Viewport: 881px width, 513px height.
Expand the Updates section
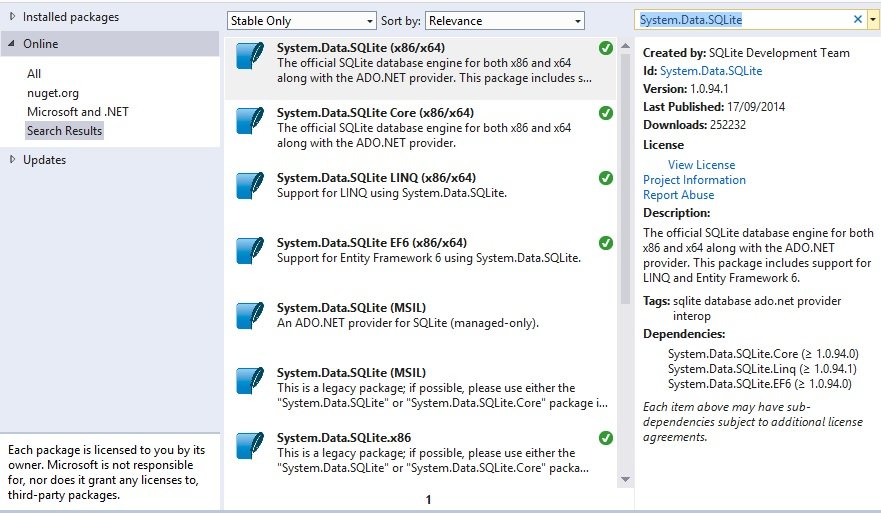click(12, 160)
